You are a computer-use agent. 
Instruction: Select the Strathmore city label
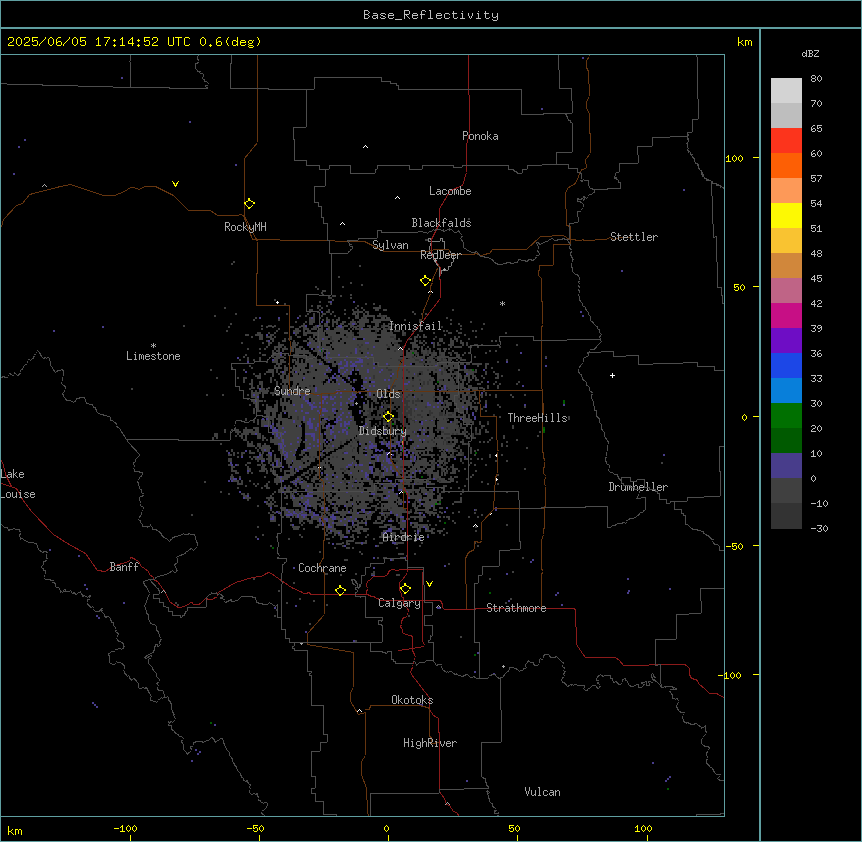[x=516, y=608]
